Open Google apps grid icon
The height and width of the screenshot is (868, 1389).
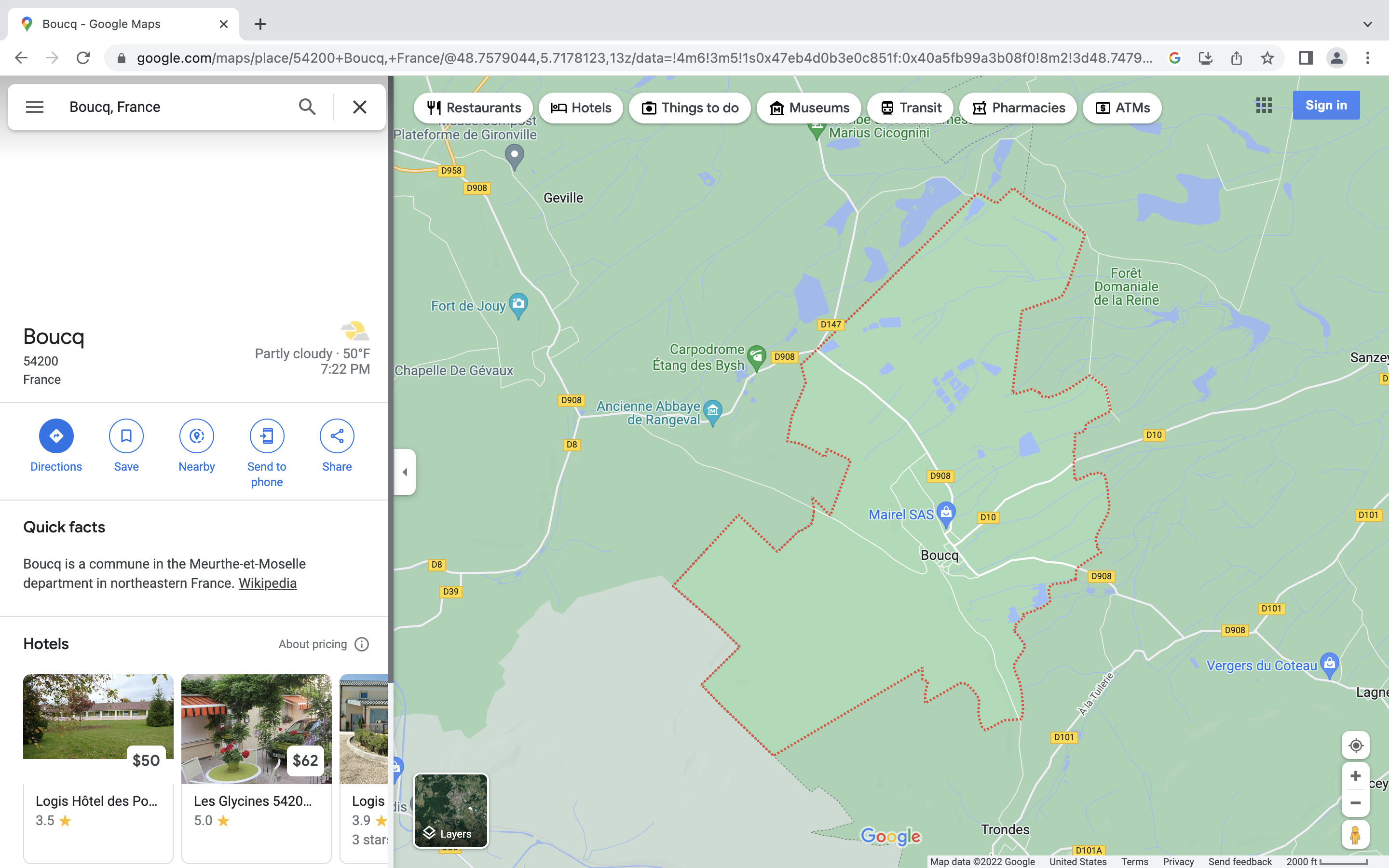coord(1263,105)
